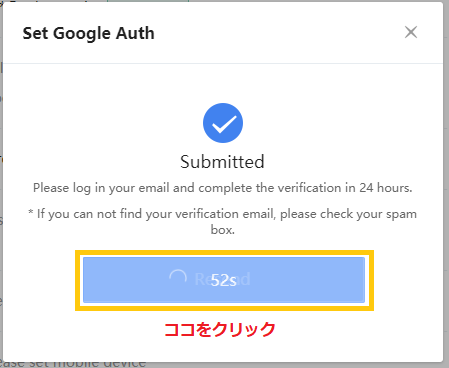Click the faded 'Resend' label text
This screenshot has width=449, height=368.
coord(222,279)
